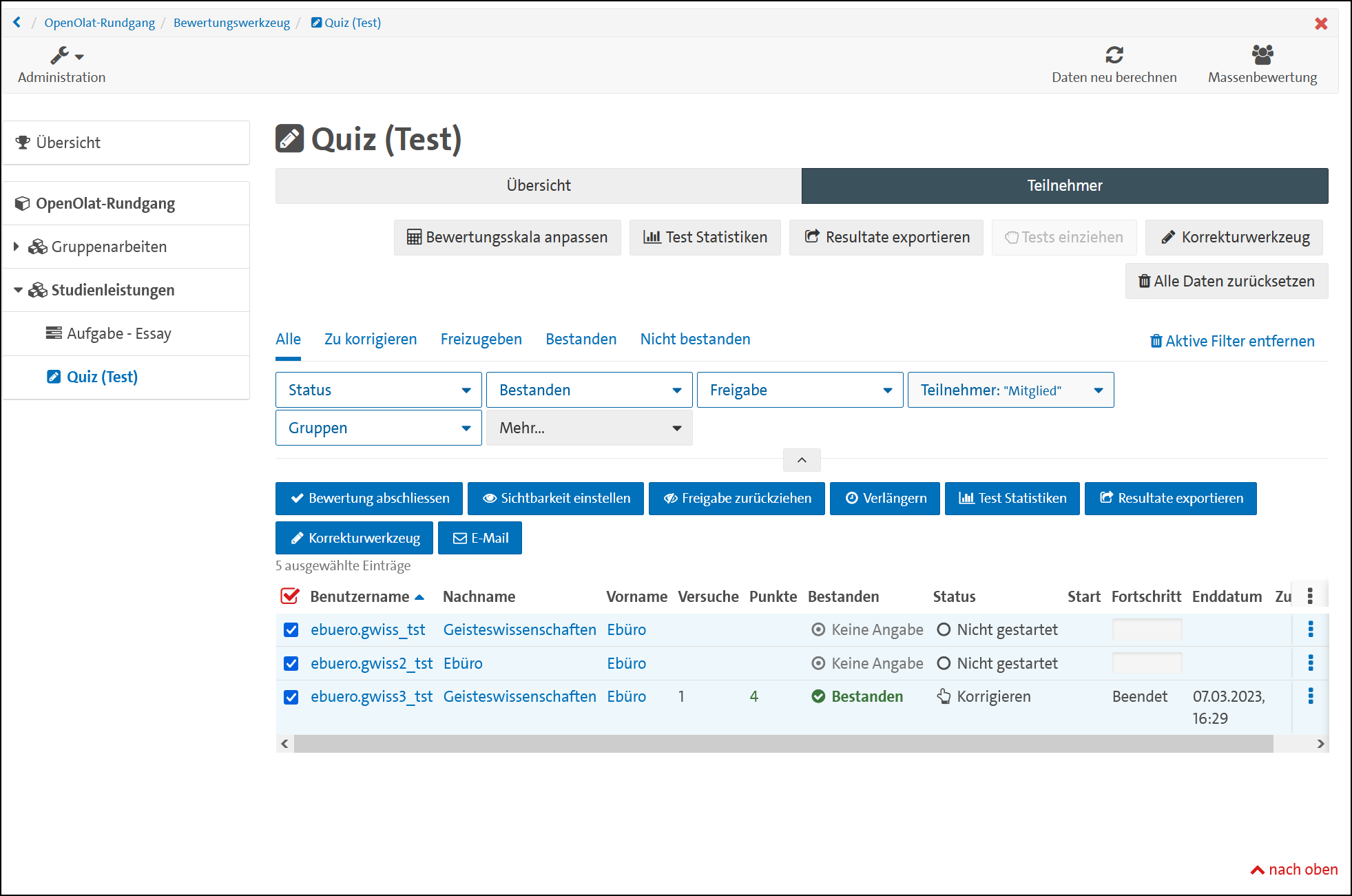Image resolution: width=1352 pixels, height=896 pixels.
Task: Switch to the Übersicht tab
Action: point(538,185)
